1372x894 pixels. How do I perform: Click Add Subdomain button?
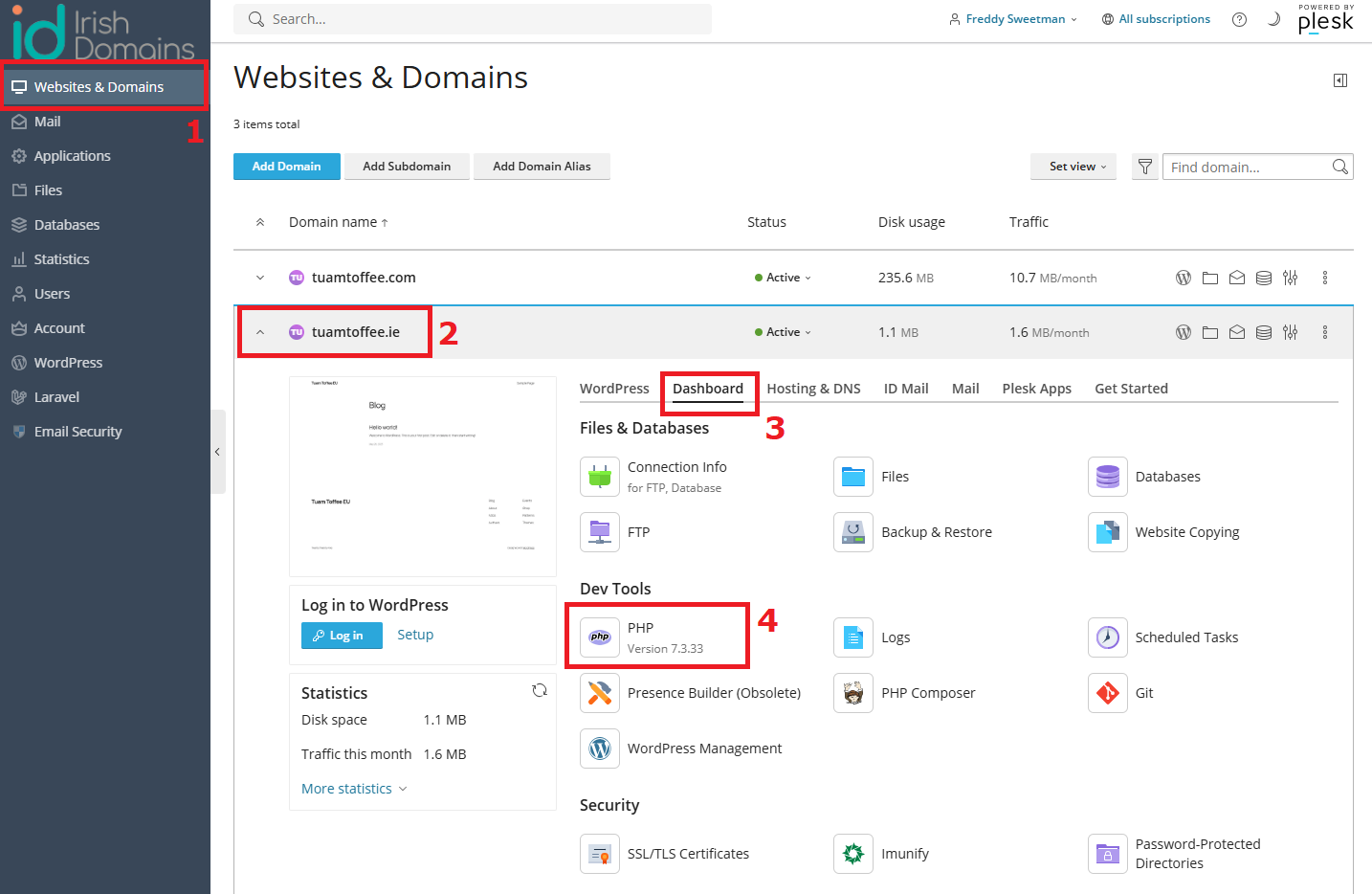point(407,167)
